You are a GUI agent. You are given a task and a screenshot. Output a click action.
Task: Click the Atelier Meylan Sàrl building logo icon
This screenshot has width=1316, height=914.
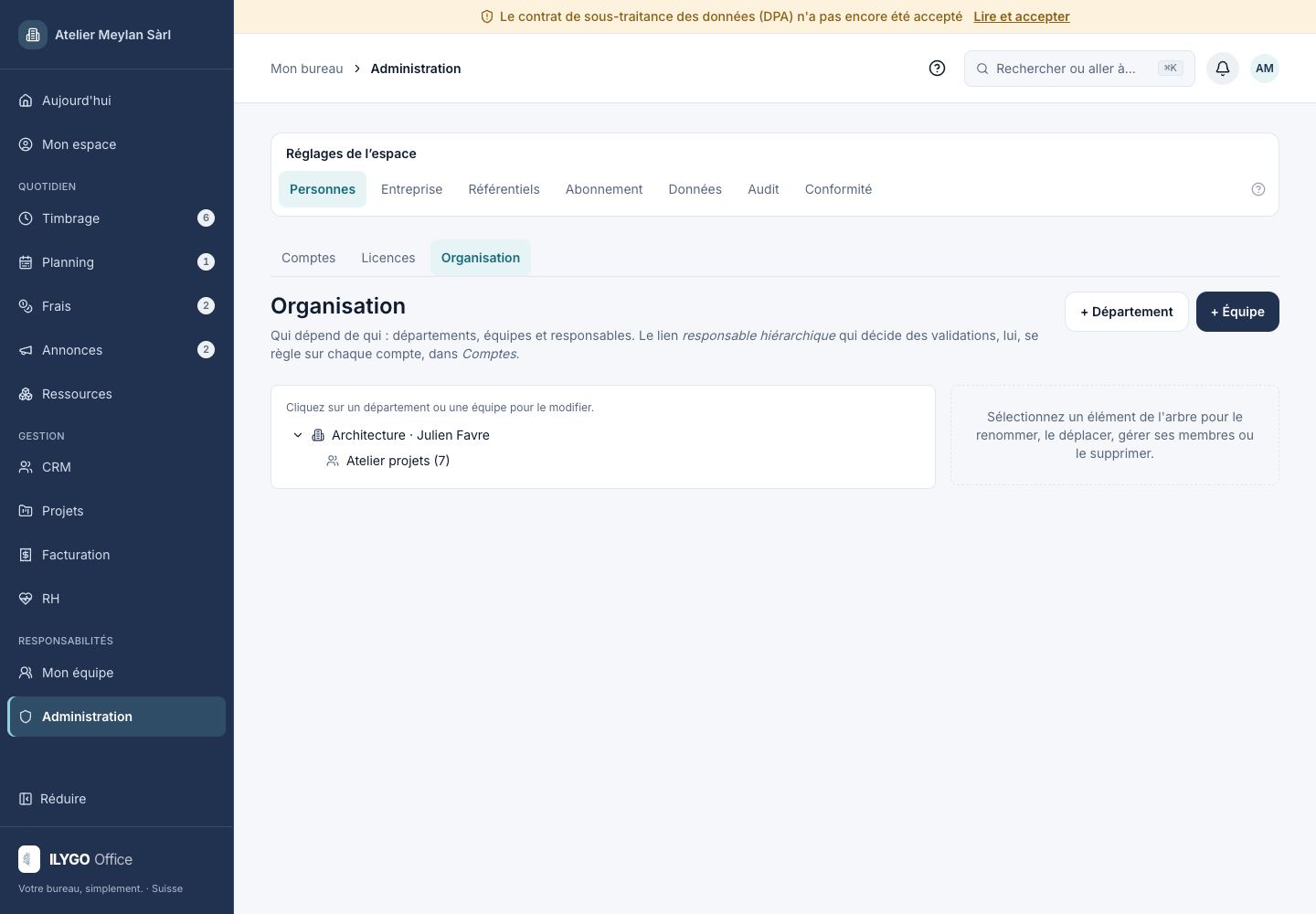click(33, 35)
